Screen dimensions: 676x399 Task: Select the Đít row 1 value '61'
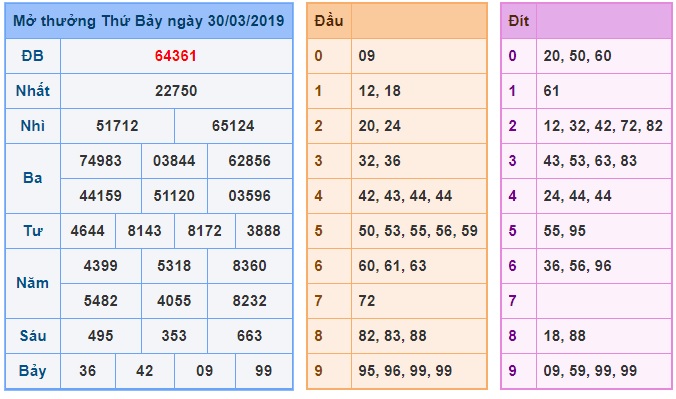pos(551,91)
